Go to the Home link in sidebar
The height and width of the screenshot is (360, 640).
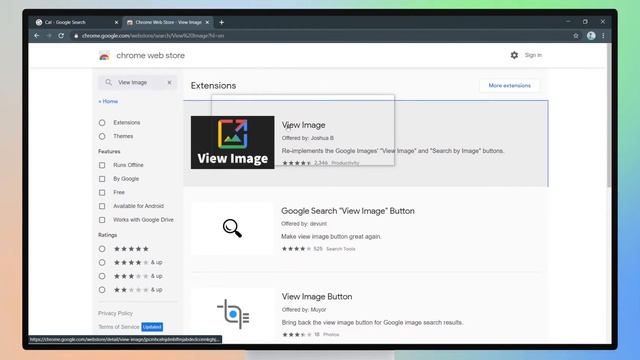(108, 101)
